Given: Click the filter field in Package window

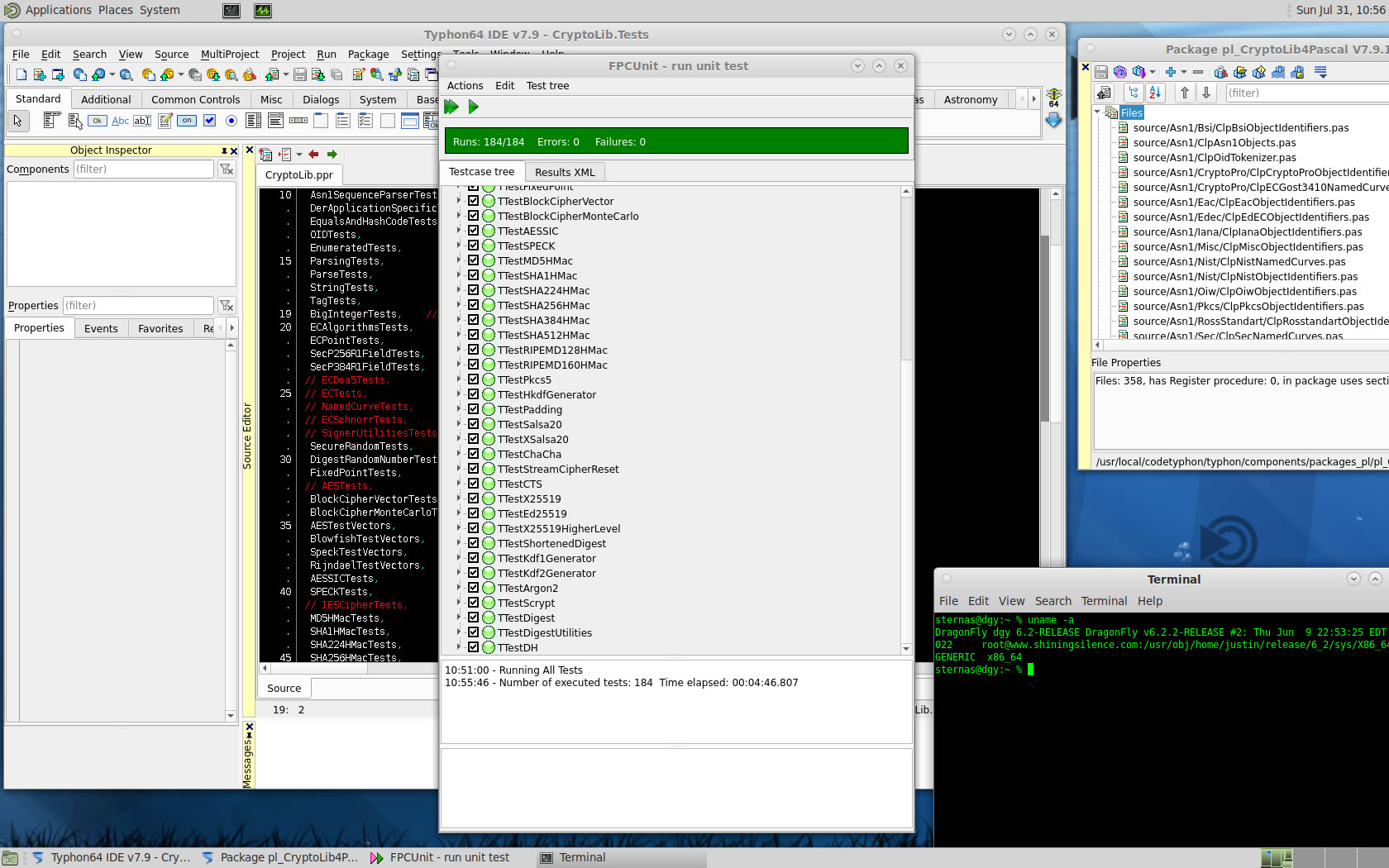Looking at the screenshot, I should (x=1306, y=93).
